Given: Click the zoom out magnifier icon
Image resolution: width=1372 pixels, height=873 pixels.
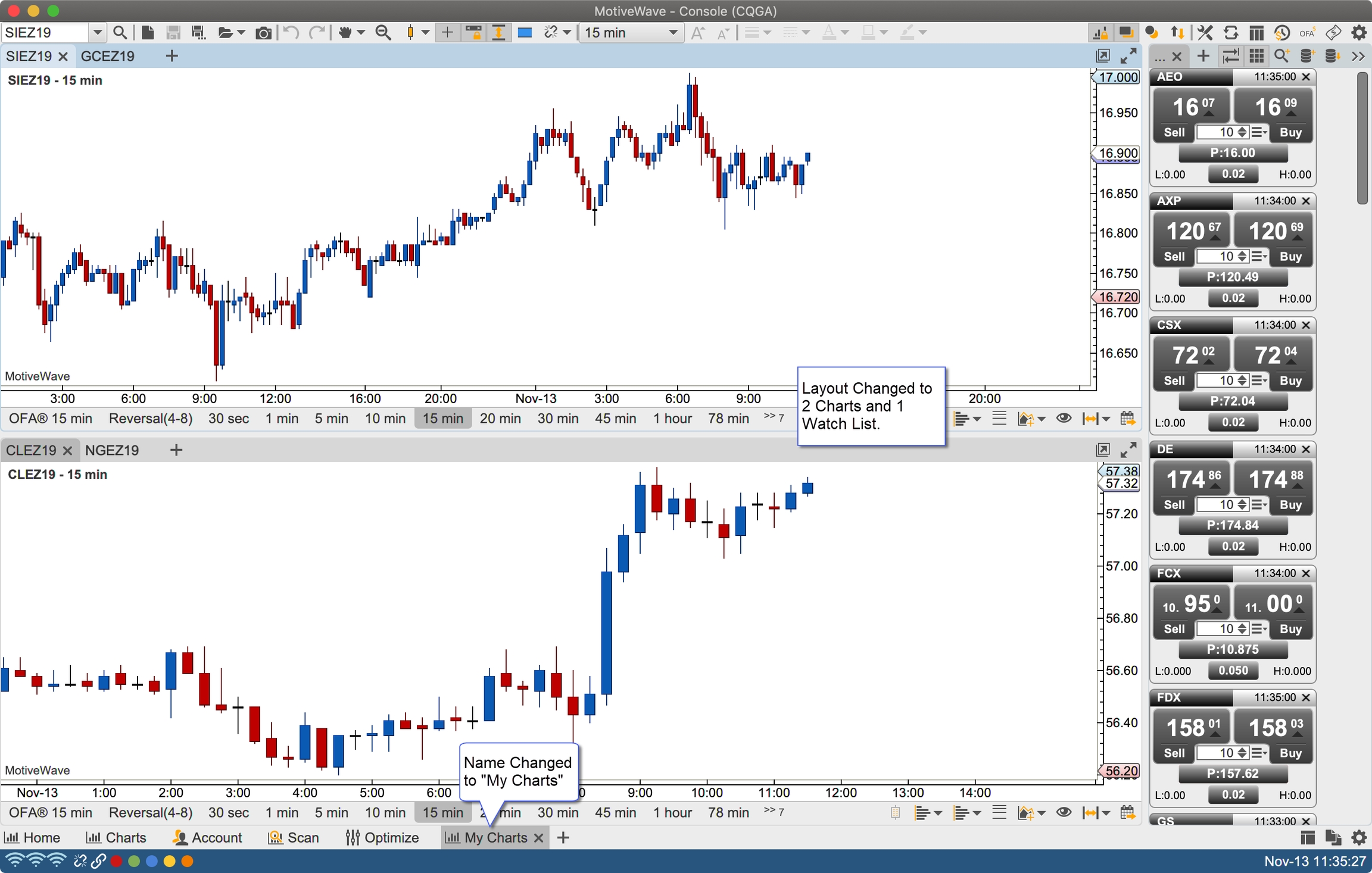Looking at the screenshot, I should (x=383, y=32).
